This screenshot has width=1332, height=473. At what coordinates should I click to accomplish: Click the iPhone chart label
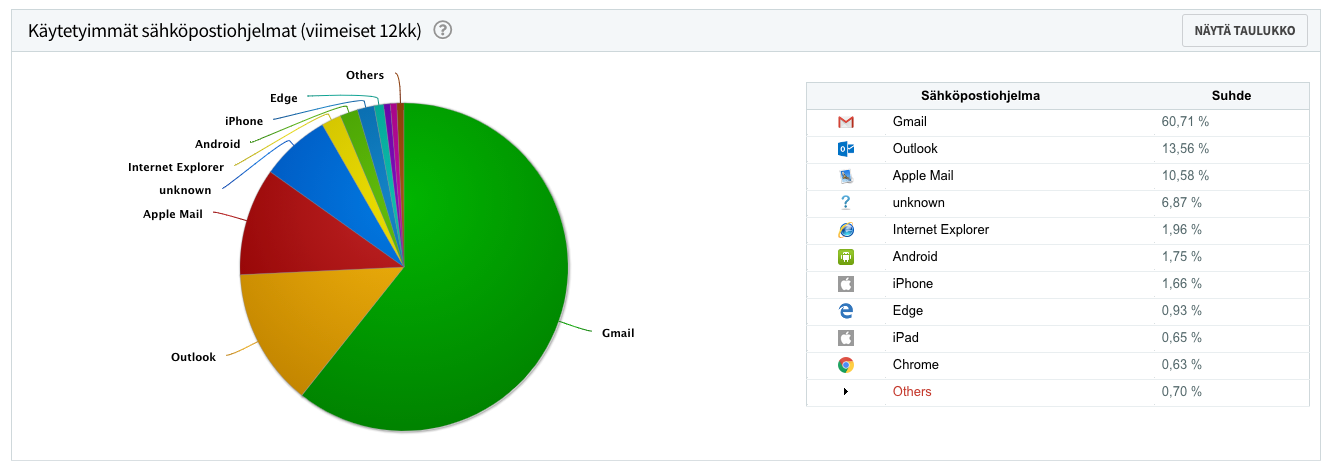pyautogui.click(x=244, y=121)
